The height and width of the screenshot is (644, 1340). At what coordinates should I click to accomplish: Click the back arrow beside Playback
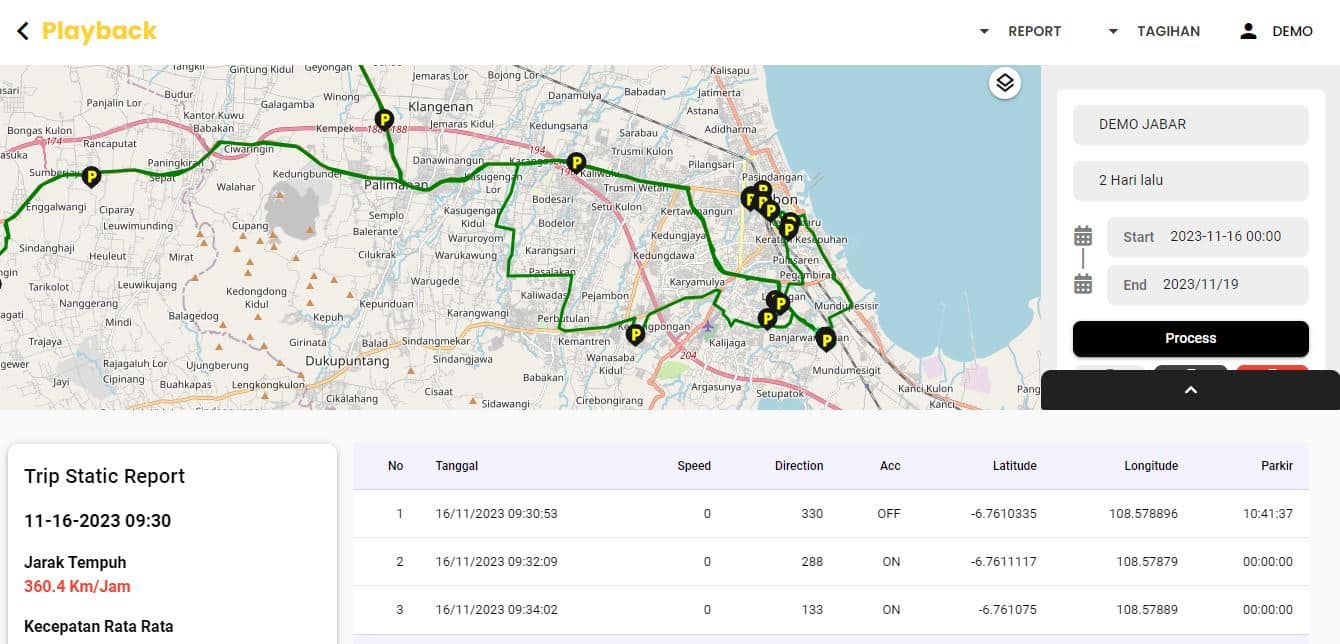(23, 31)
